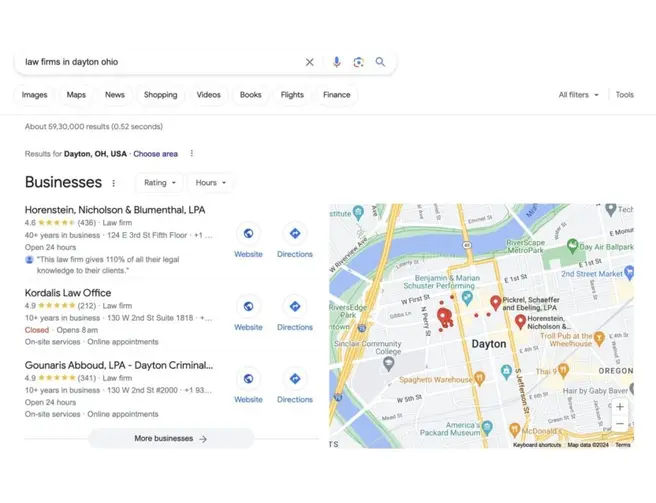Click 2nd Street Market map marker

(x=629, y=273)
